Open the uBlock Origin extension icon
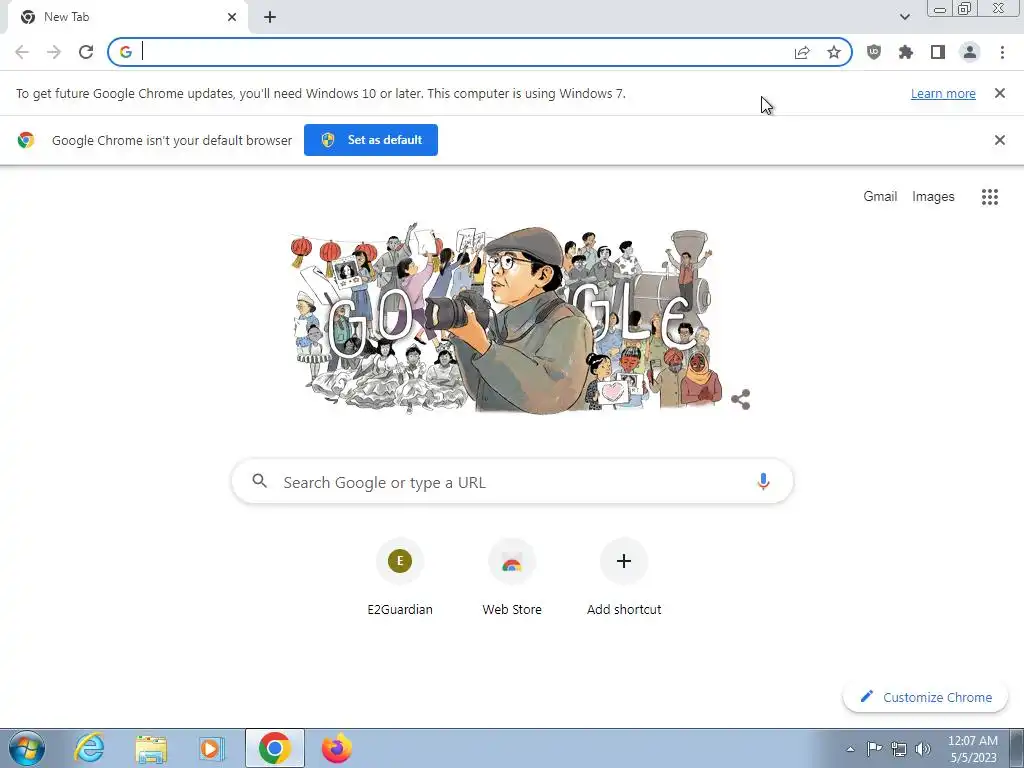This screenshot has width=1024, height=768. coord(873,52)
